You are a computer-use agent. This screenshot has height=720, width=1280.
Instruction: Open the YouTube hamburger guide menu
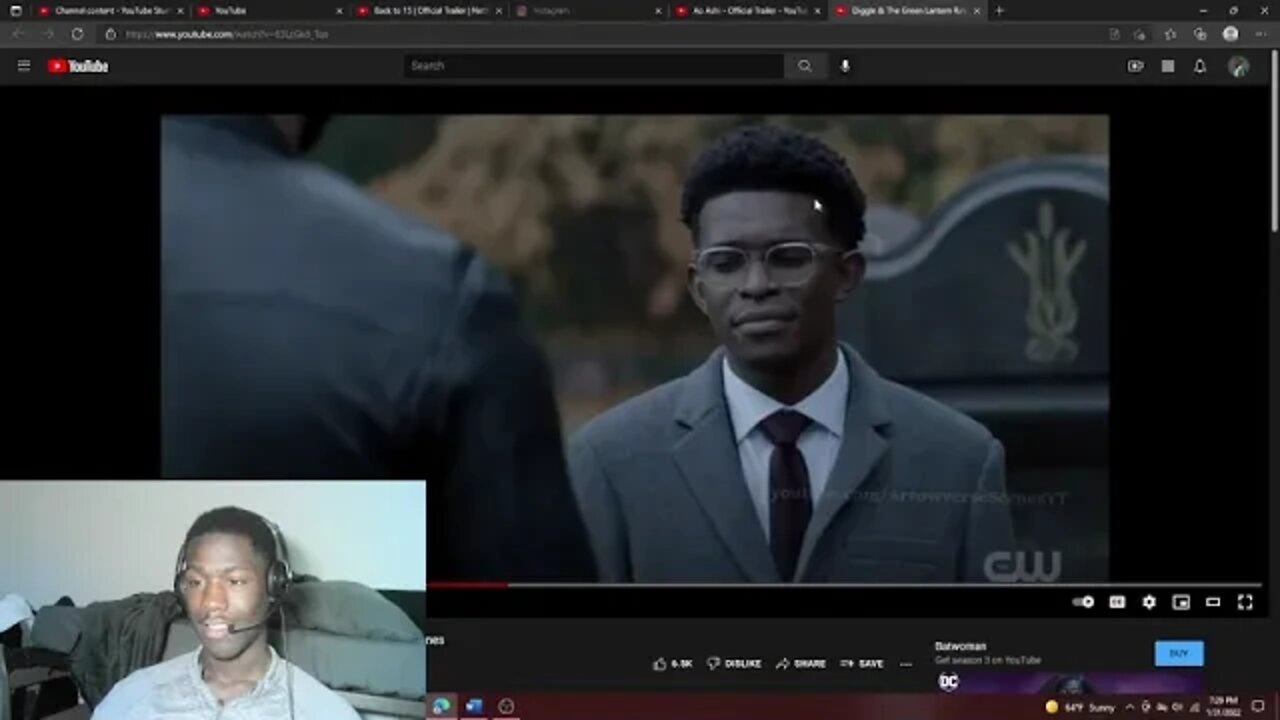point(24,66)
